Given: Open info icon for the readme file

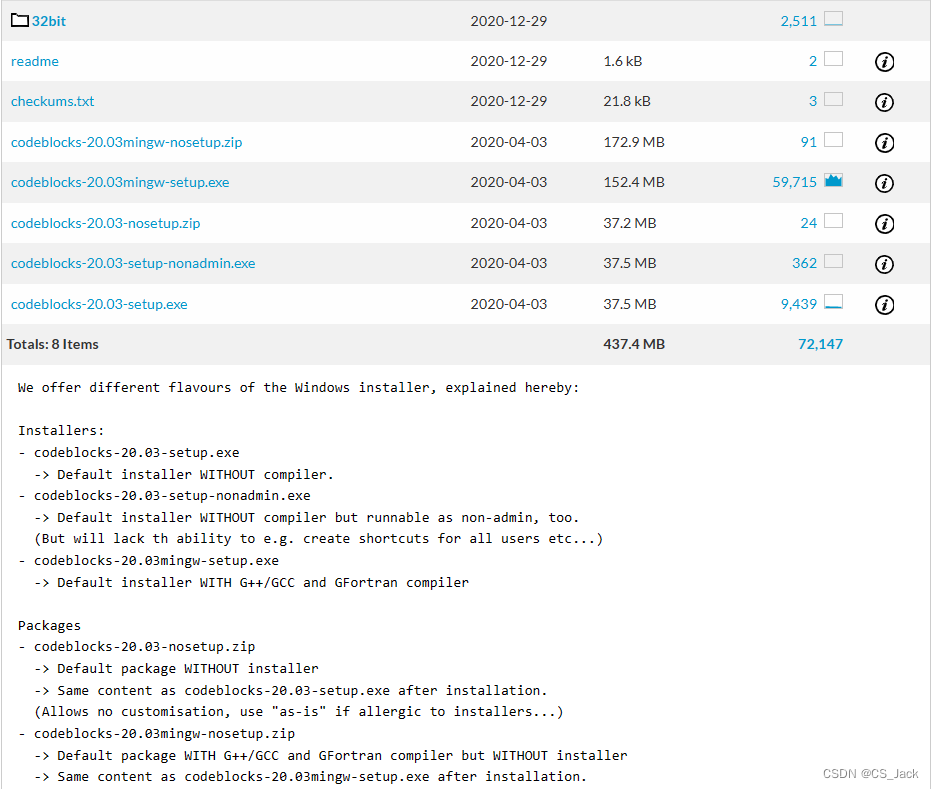Looking at the screenshot, I should (x=884, y=61).
